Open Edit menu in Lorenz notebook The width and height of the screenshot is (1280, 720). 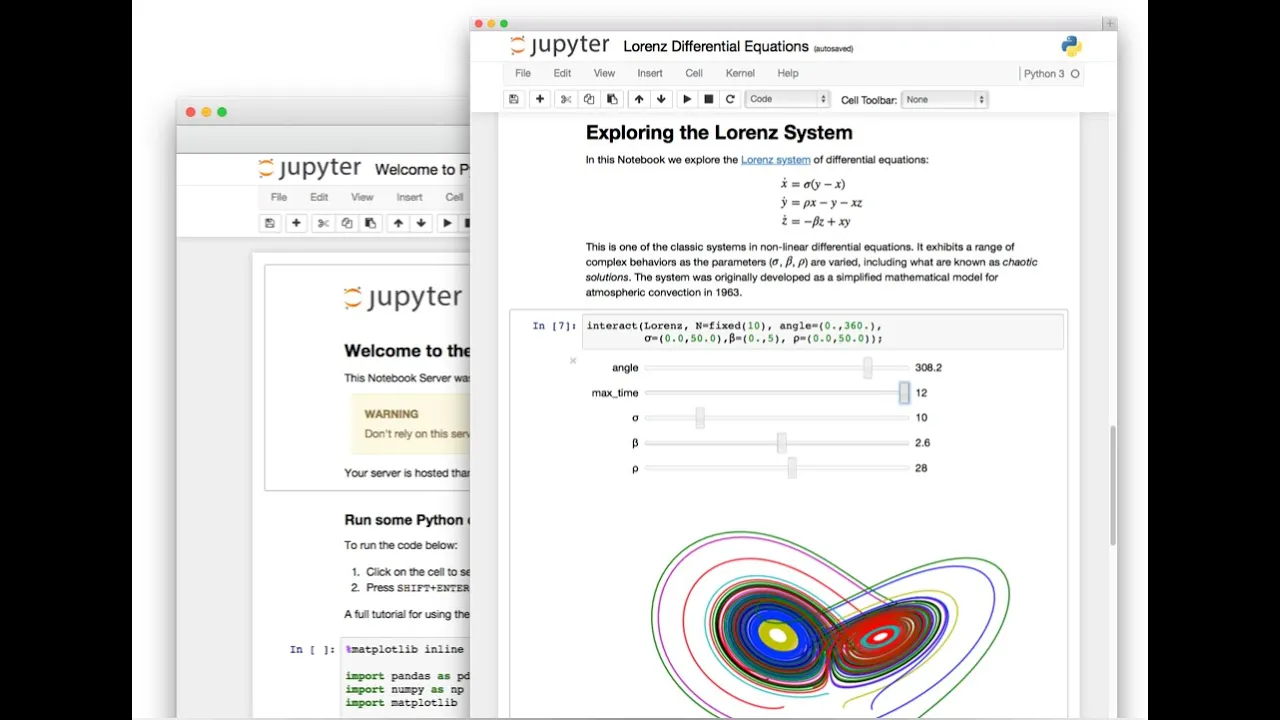(563, 73)
